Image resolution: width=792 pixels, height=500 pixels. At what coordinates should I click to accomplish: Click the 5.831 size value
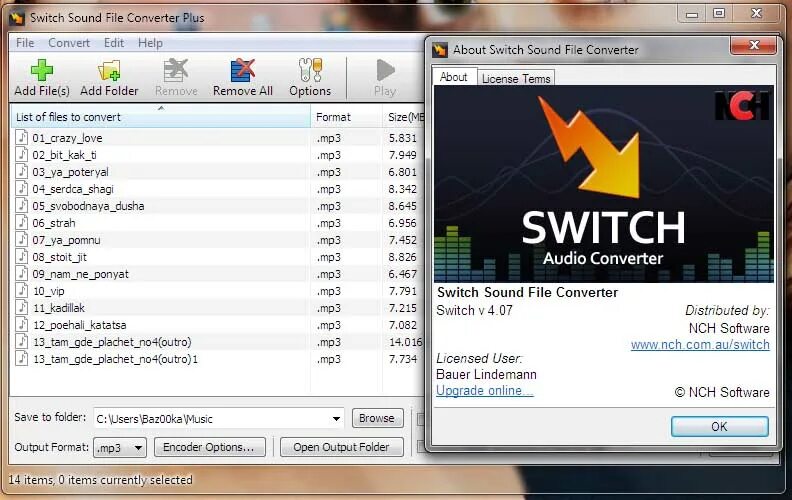pyautogui.click(x=403, y=138)
